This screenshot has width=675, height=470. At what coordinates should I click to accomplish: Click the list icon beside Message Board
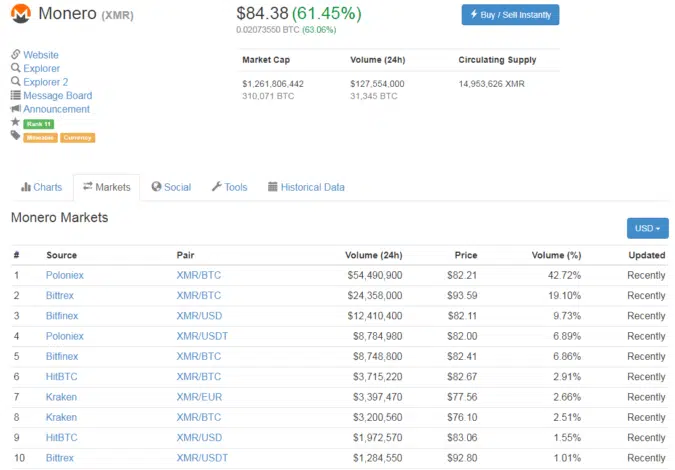(15, 95)
